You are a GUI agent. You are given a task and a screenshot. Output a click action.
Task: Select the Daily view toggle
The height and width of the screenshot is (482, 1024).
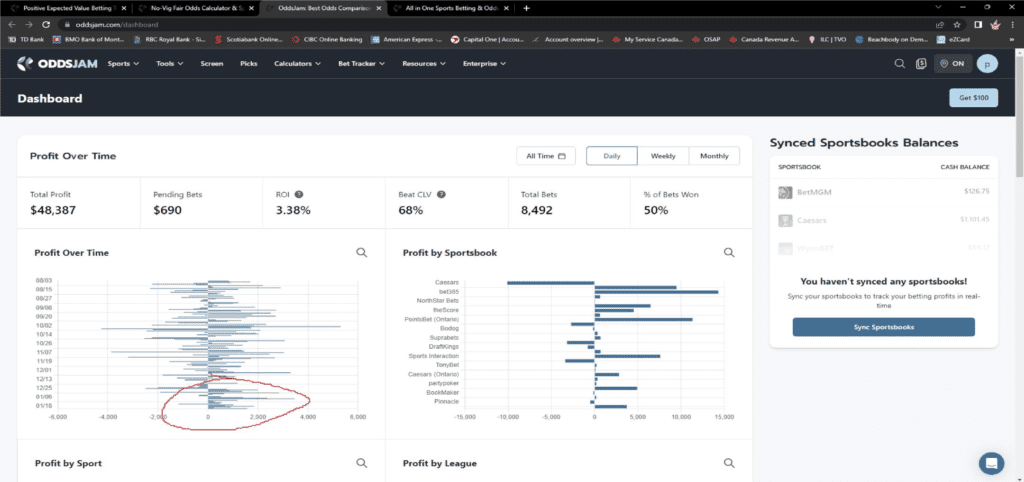pyautogui.click(x=612, y=156)
